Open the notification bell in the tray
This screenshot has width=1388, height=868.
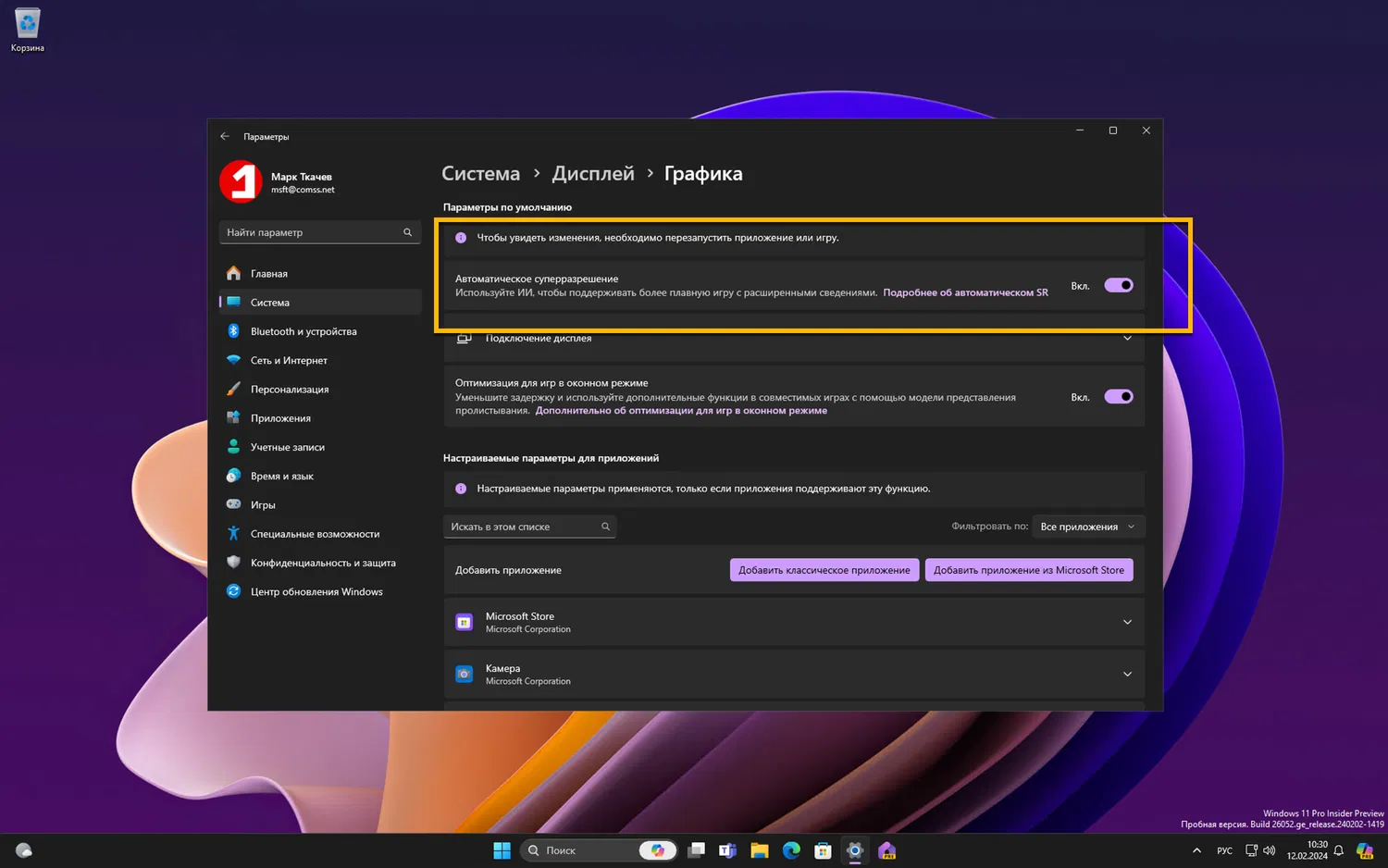click(1338, 850)
